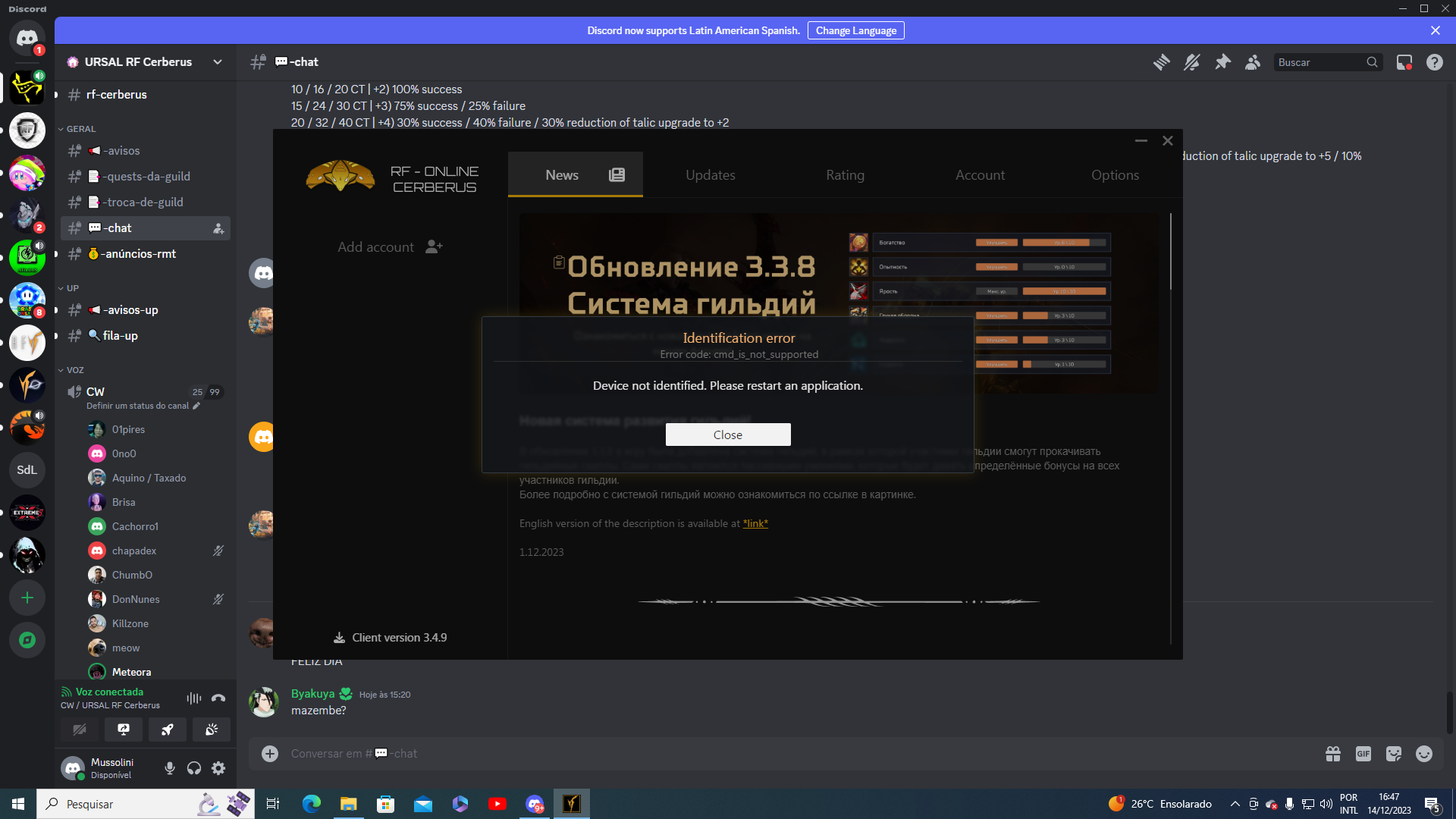Toggle notification settings bell in header
This screenshot has width=1456, height=819.
1191,62
